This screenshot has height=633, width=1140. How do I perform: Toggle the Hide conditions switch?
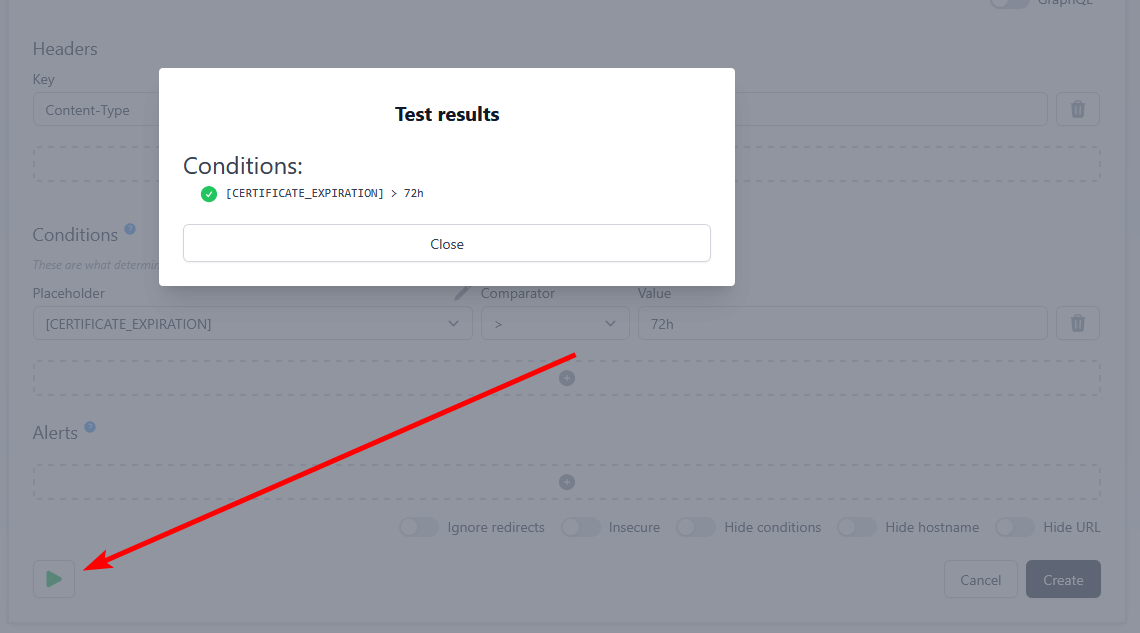click(x=695, y=527)
